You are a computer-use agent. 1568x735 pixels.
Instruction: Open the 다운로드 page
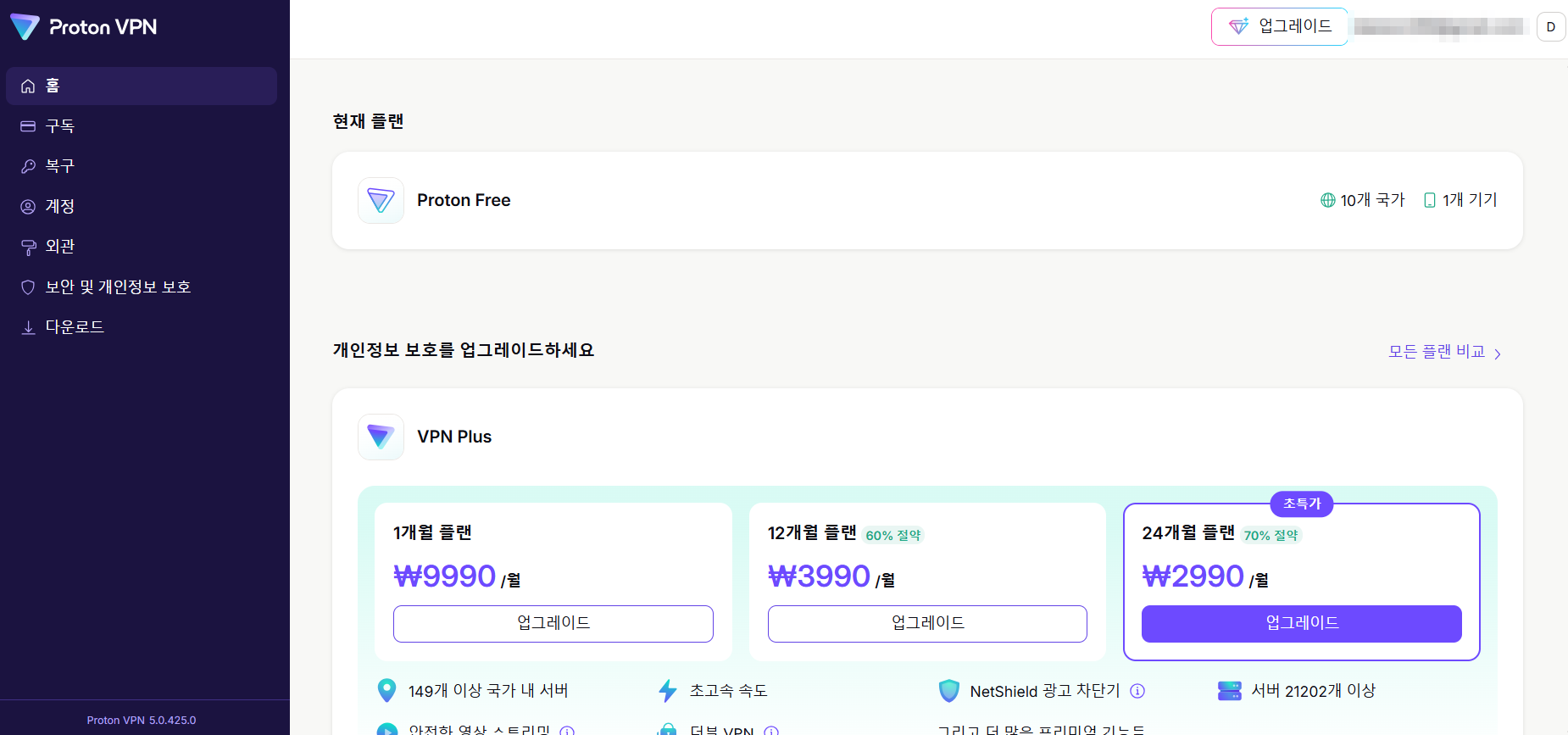(x=142, y=327)
